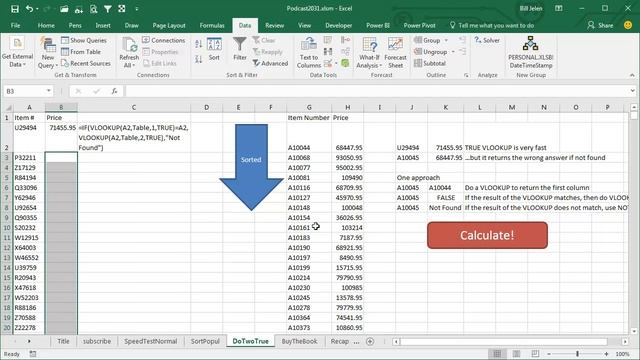Click Tell me what you want to do
Screen dimensions: 640x360
[x=492, y=25]
